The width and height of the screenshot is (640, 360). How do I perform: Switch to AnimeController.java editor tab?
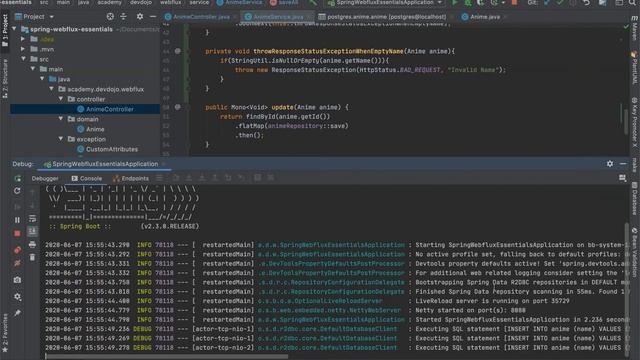[198, 17]
